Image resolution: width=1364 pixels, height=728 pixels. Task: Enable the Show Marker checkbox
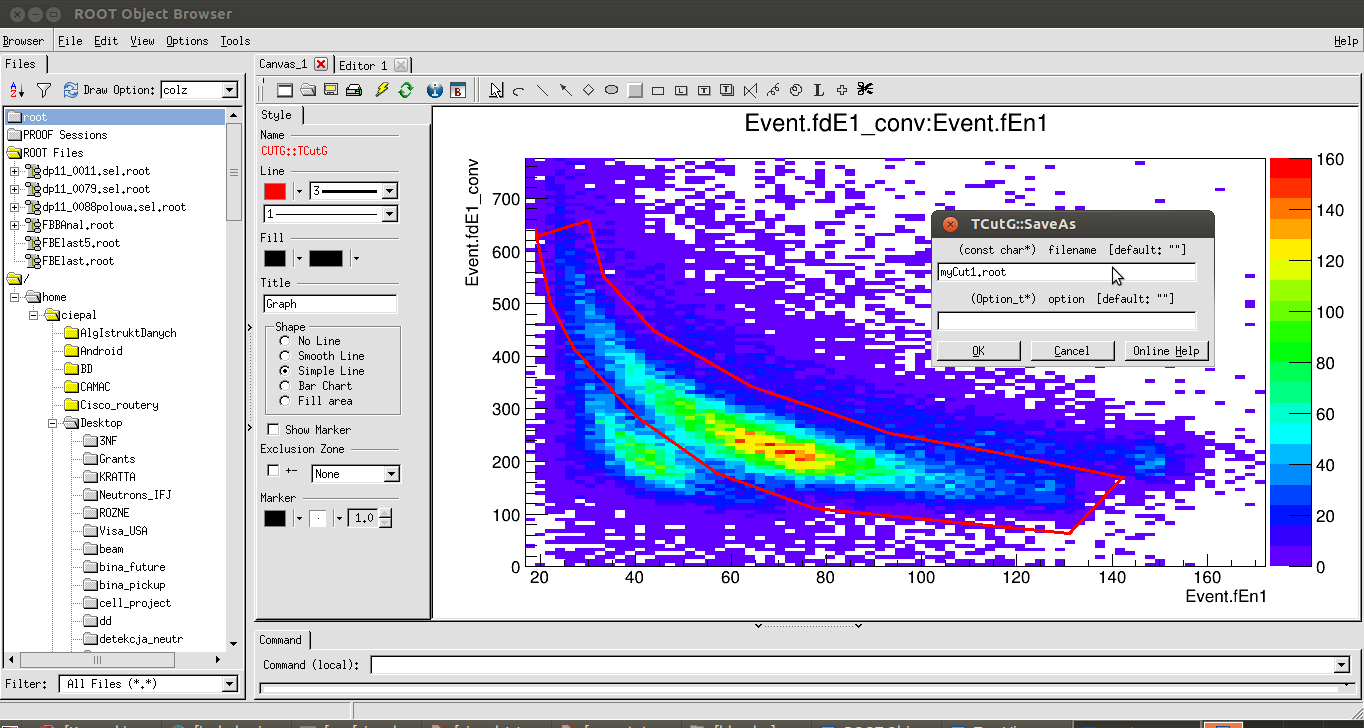(274, 430)
